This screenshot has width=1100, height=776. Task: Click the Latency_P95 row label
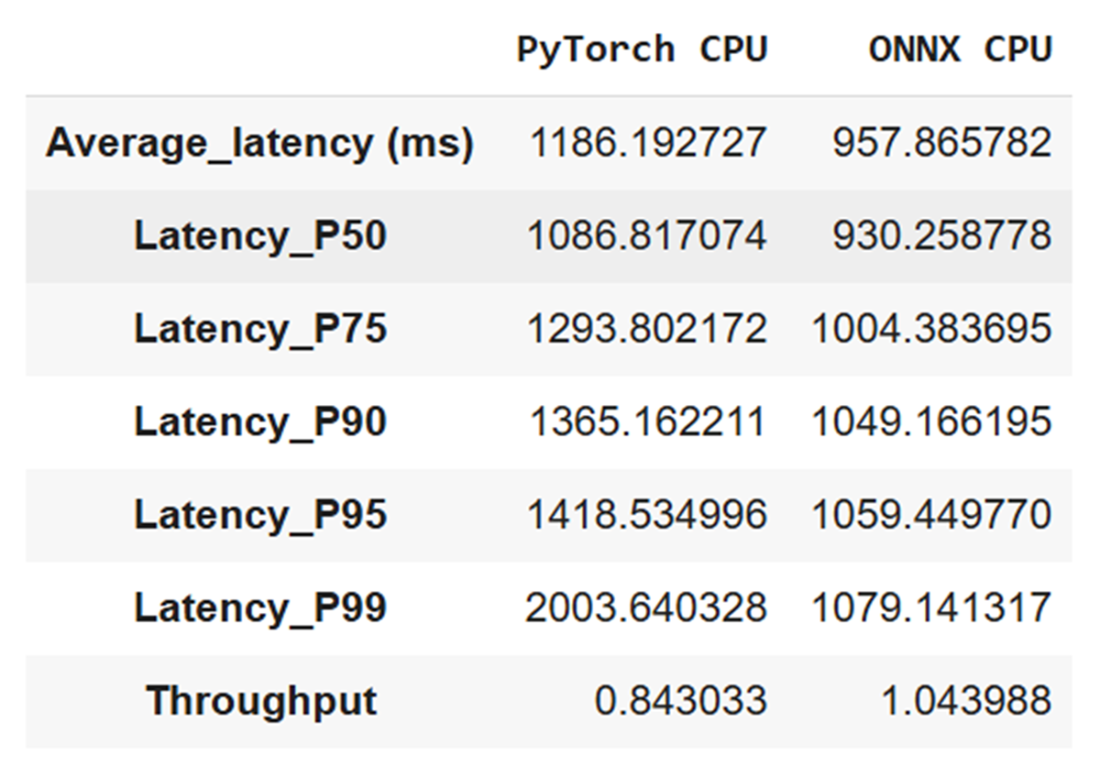(x=260, y=514)
